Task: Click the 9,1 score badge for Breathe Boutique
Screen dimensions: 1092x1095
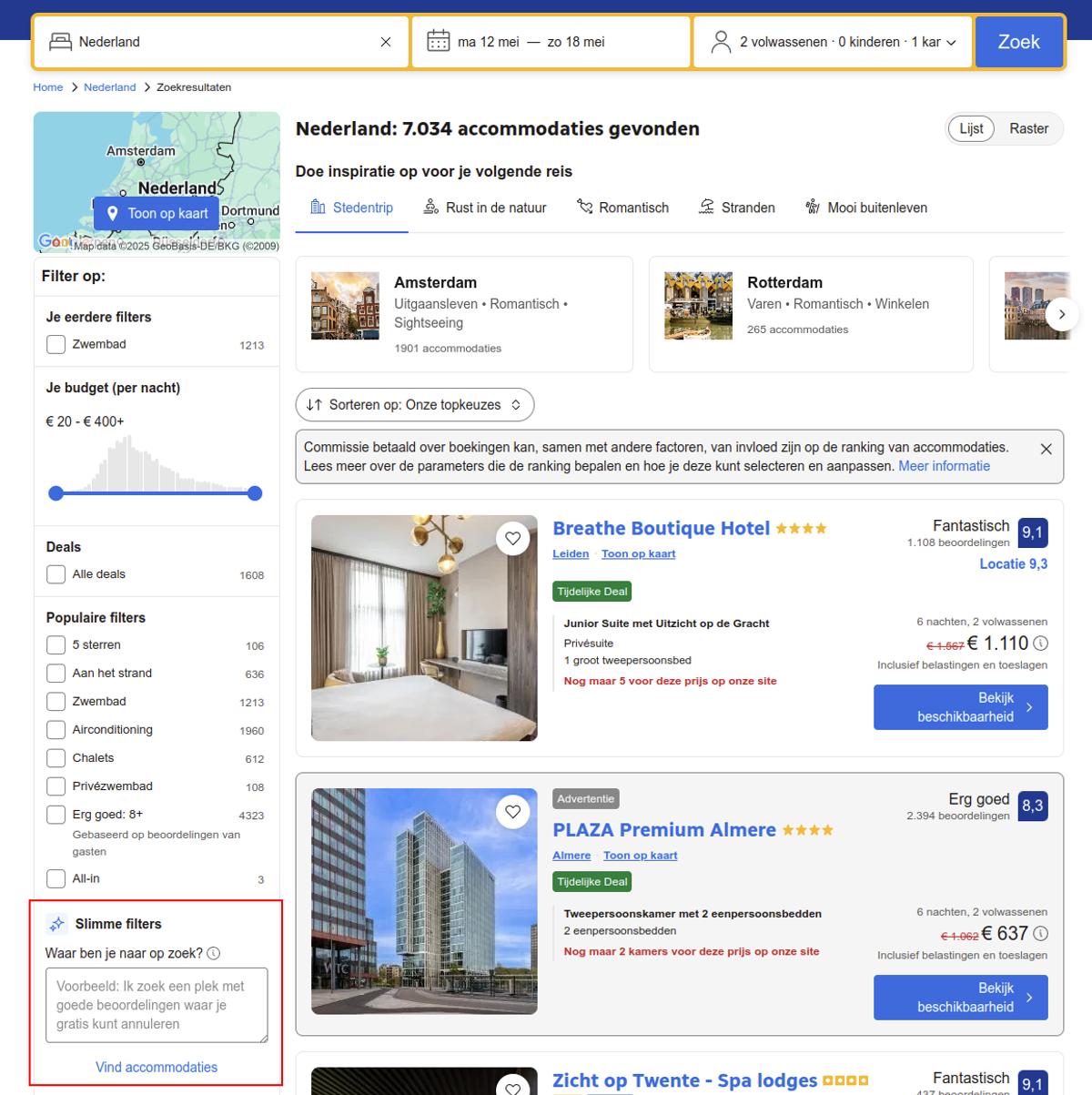Action: click(1033, 532)
